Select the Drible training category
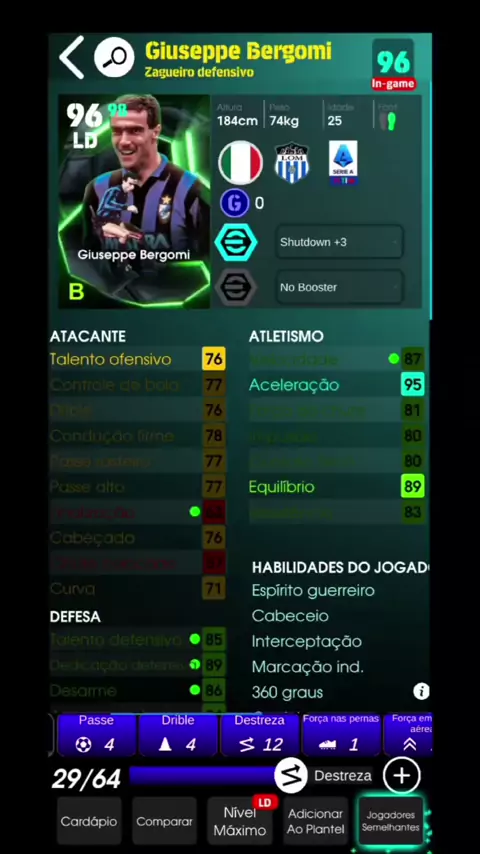This screenshot has width=480, height=854. pos(178,735)
